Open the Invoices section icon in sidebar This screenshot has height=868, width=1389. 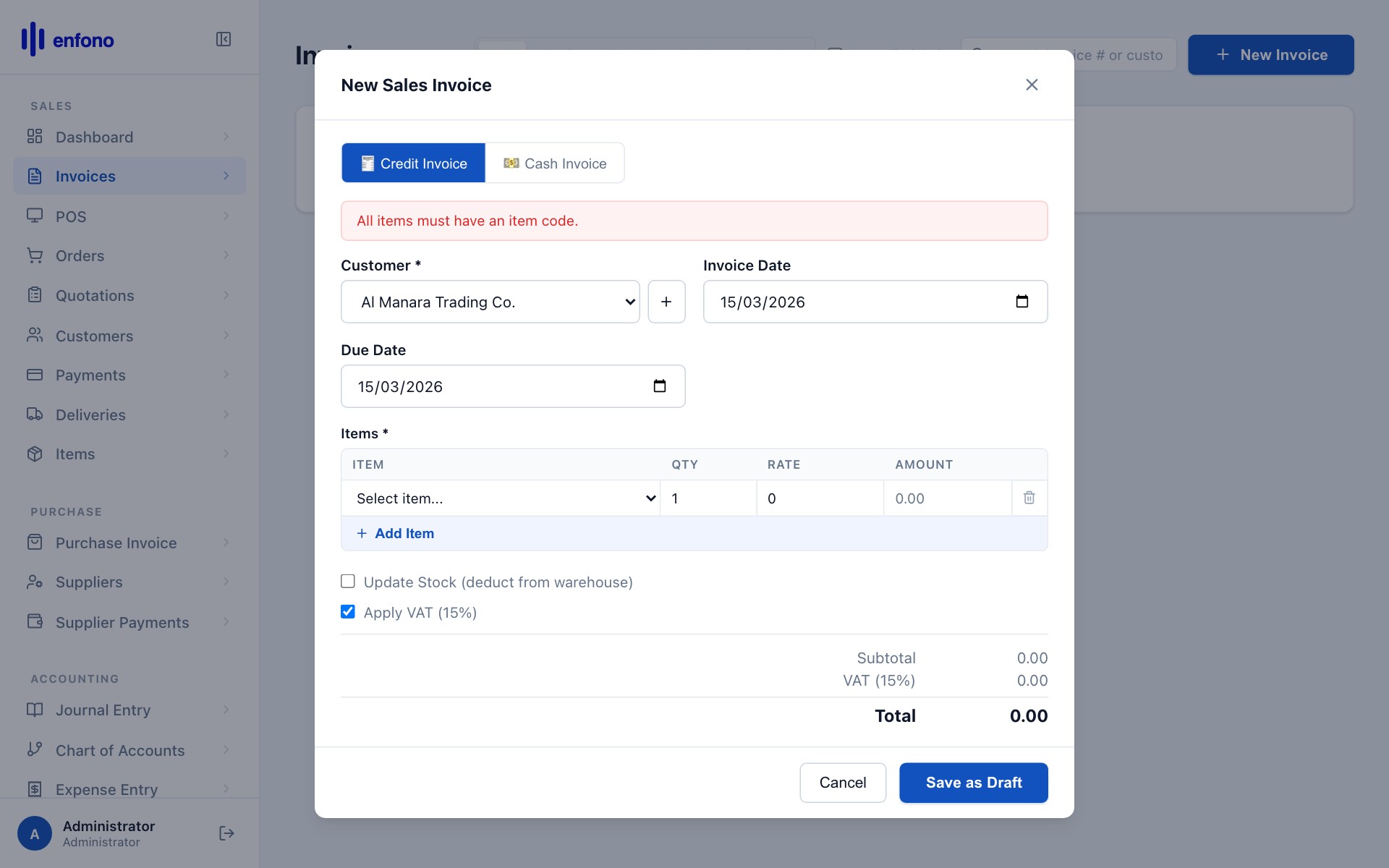point(35,176)
